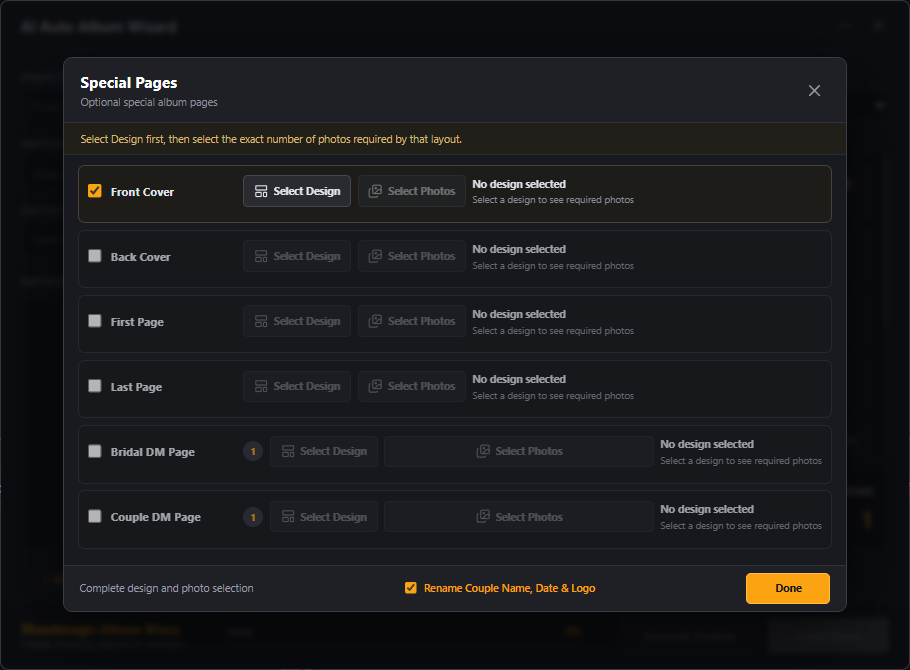Image resolution: width=910 pixels, height=670 pixels.
Task: Click 'No design selected' in First Page row
Action: tap(519, 314)
